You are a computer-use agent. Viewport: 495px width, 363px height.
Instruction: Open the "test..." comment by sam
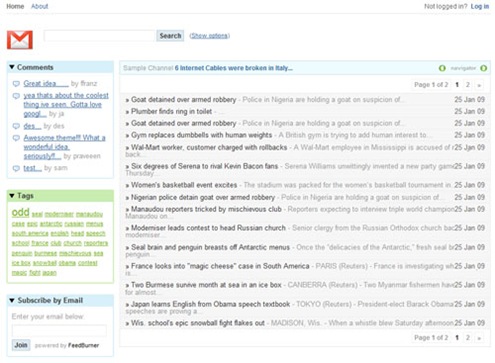pyautogui.click(x=32, y=168)
